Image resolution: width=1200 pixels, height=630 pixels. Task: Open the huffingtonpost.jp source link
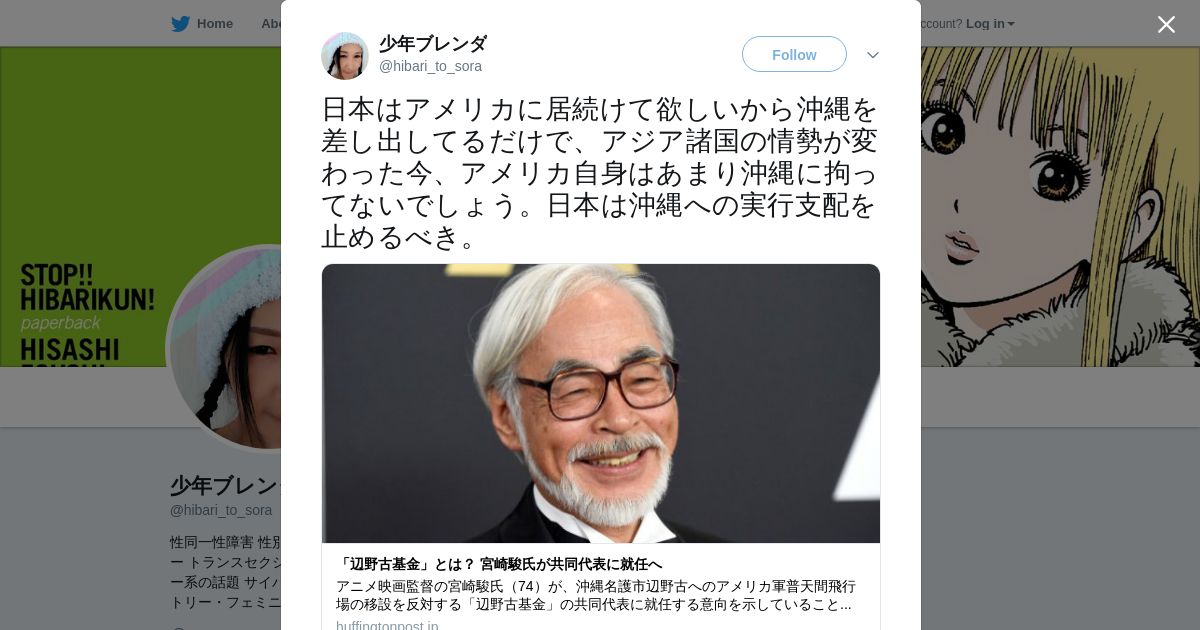coord(387,626)
